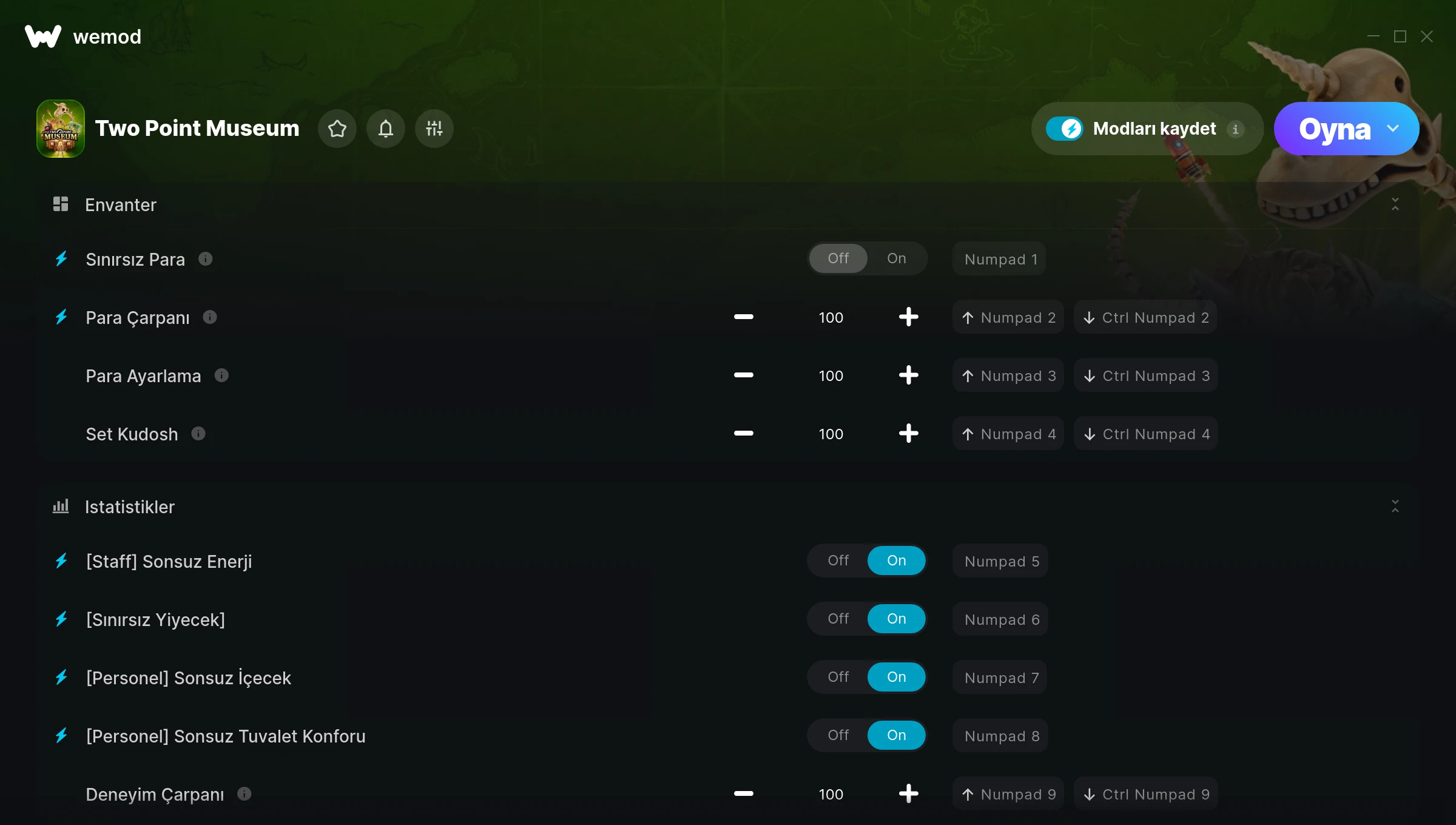Decrease Para Çarpanı with minus

pyautogui.click(x=744, y=317)
